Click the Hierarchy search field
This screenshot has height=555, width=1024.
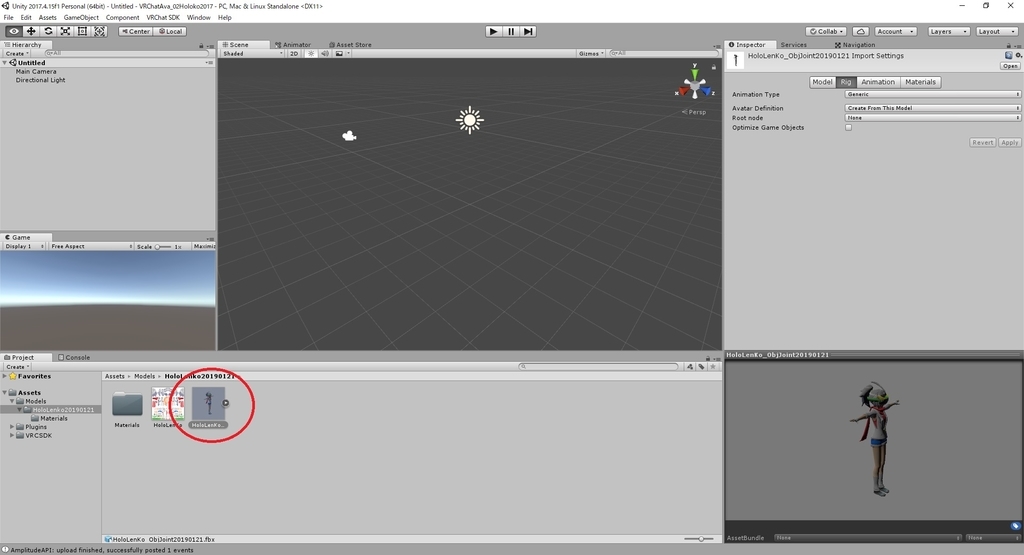[x=125, y=54]
